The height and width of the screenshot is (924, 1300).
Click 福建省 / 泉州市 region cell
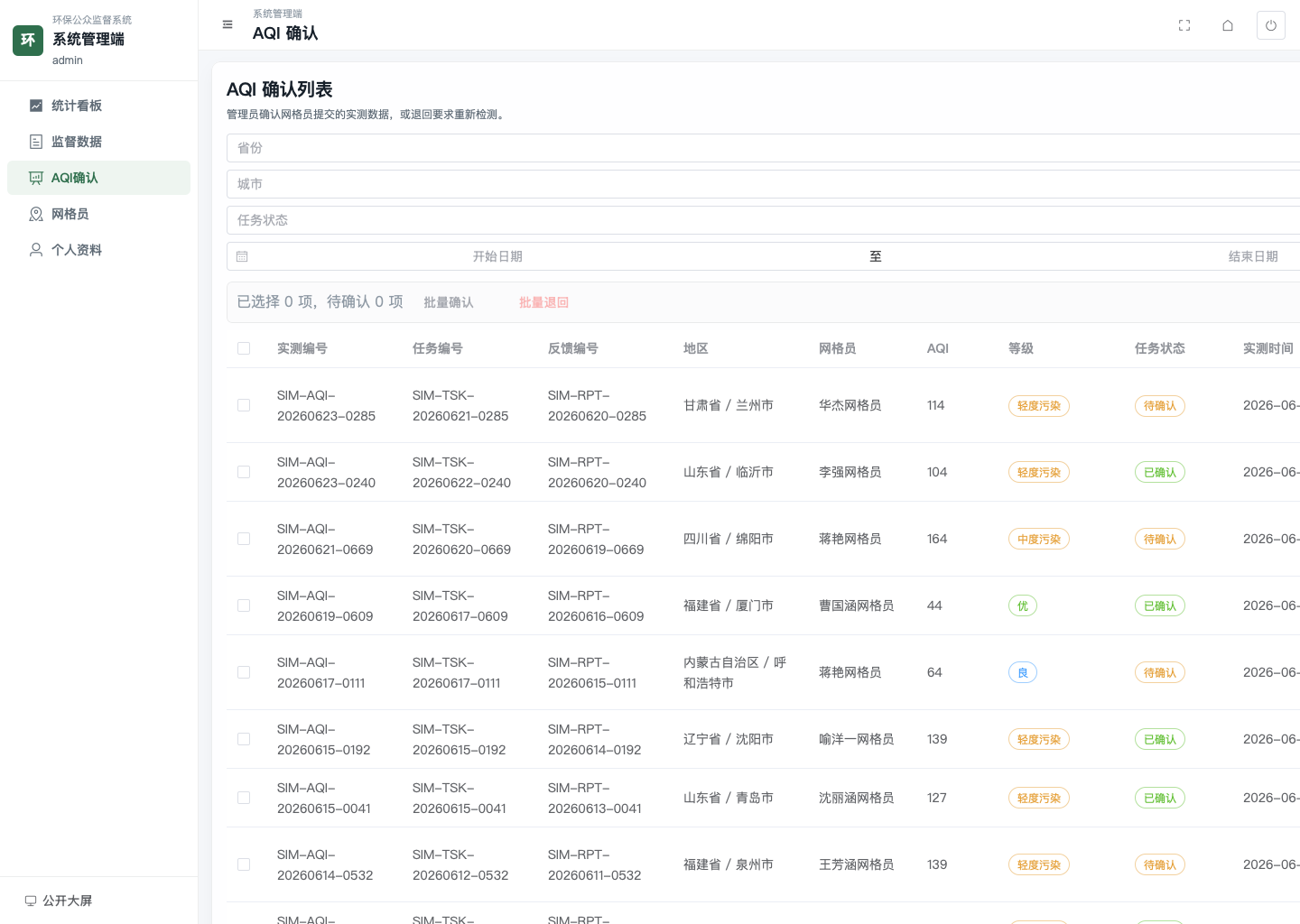[729, 864]
